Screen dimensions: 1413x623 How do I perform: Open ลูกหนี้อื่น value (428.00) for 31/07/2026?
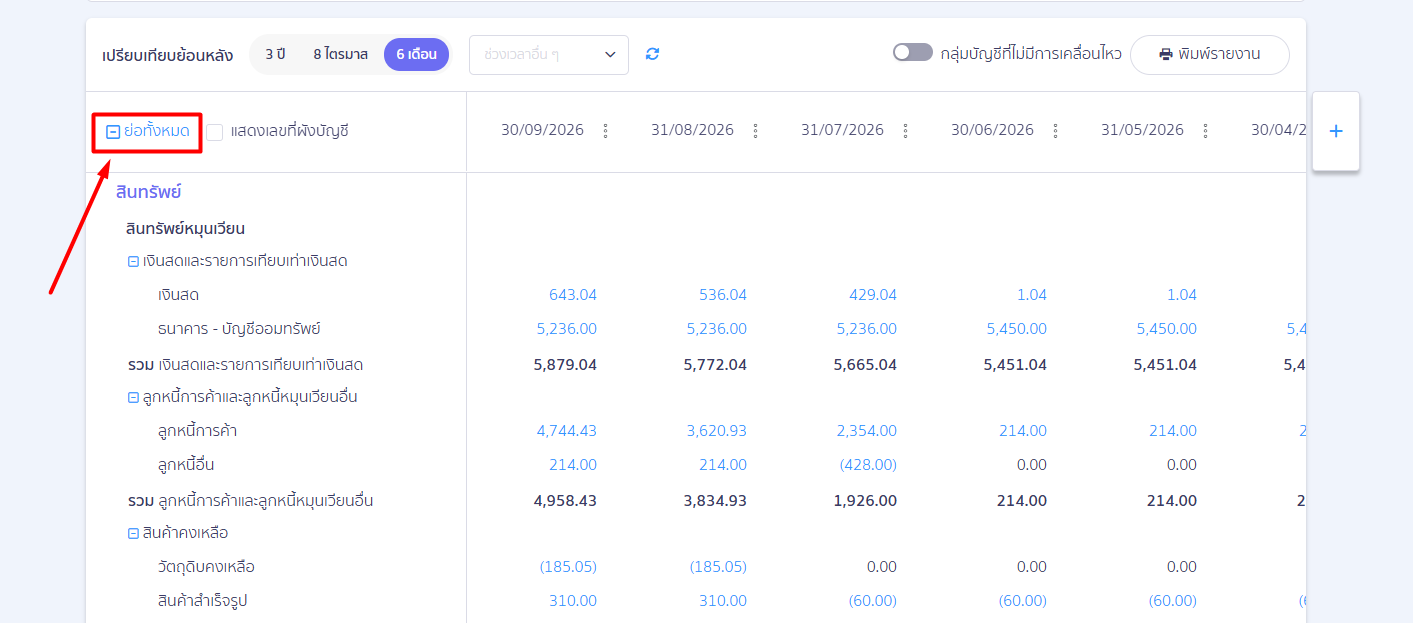coord(867,465)
